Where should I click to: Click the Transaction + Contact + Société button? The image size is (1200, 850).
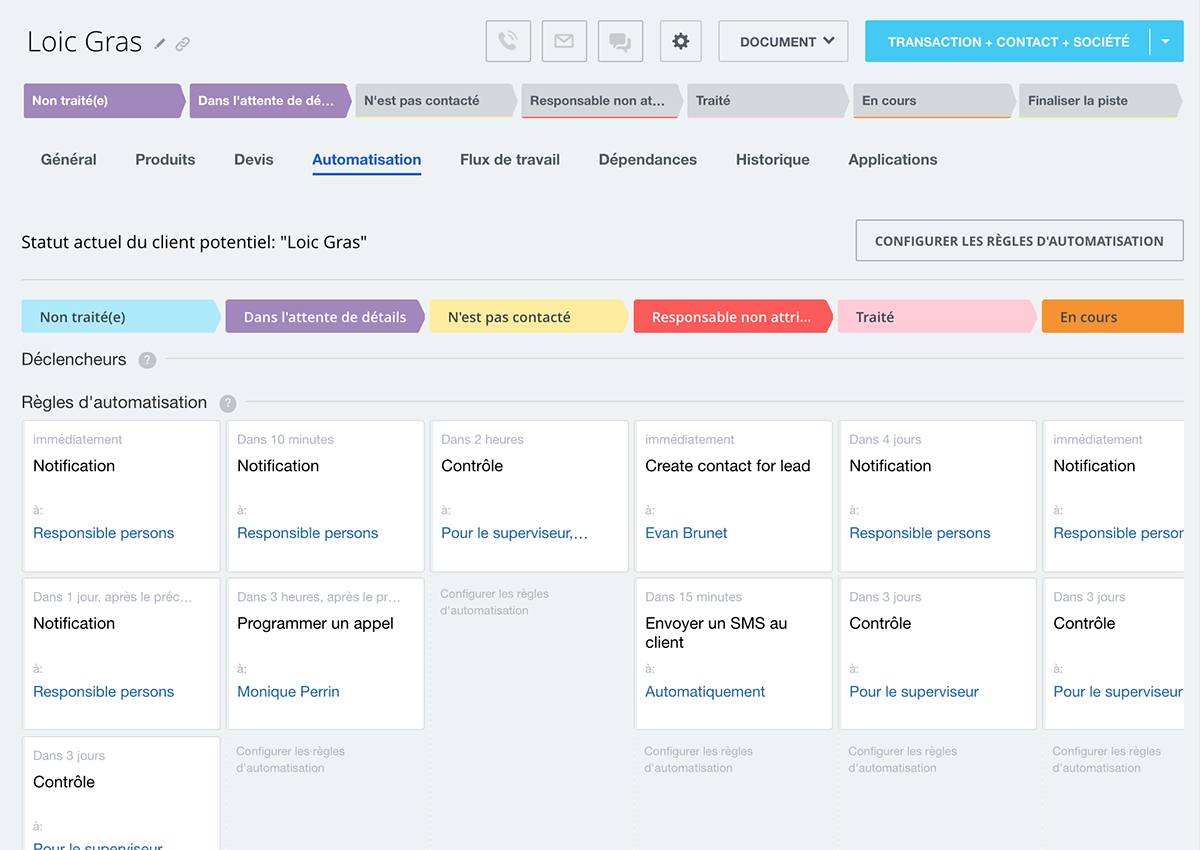pos(1008,42)
